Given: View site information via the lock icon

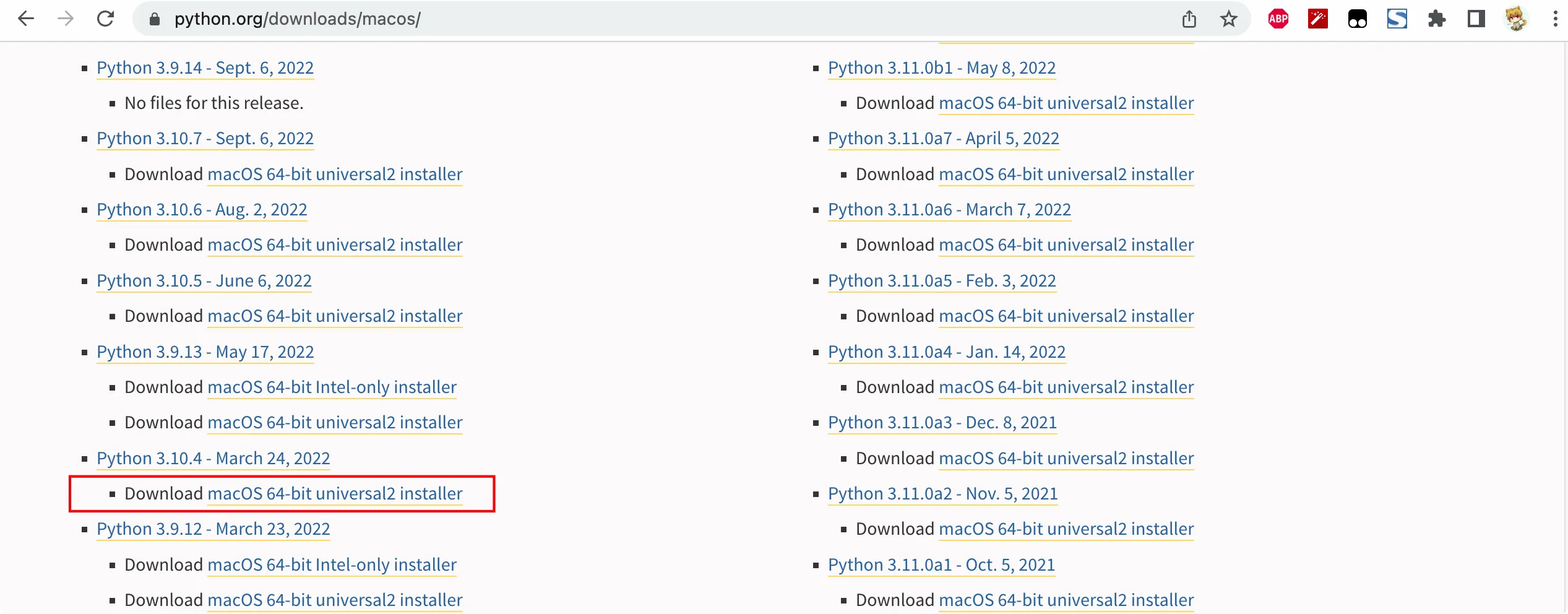Looking at the screenshot, I should [155, 19].
